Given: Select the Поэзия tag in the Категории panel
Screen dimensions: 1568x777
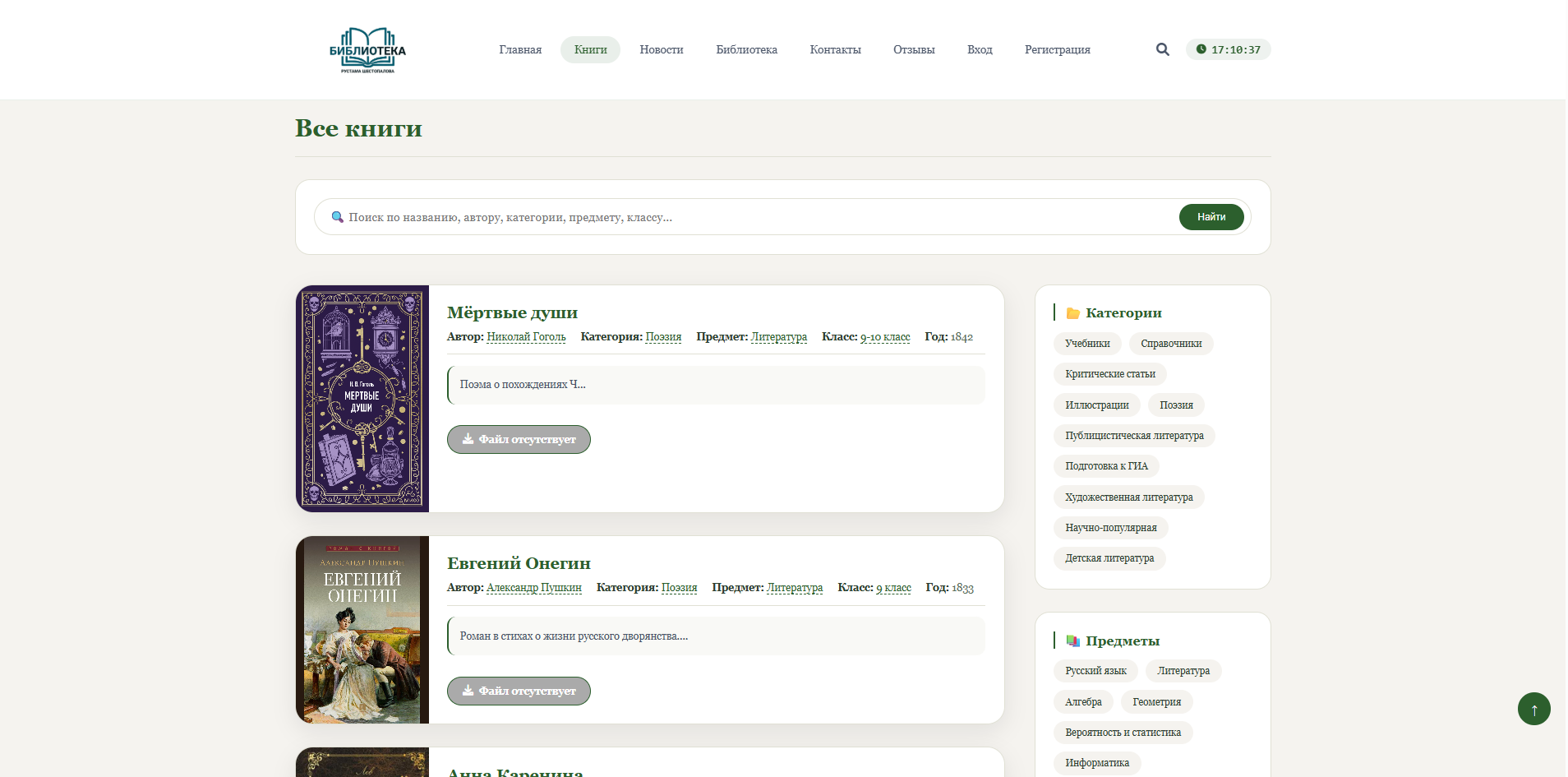Looking at the screenshot, I should pos(1176,405).
